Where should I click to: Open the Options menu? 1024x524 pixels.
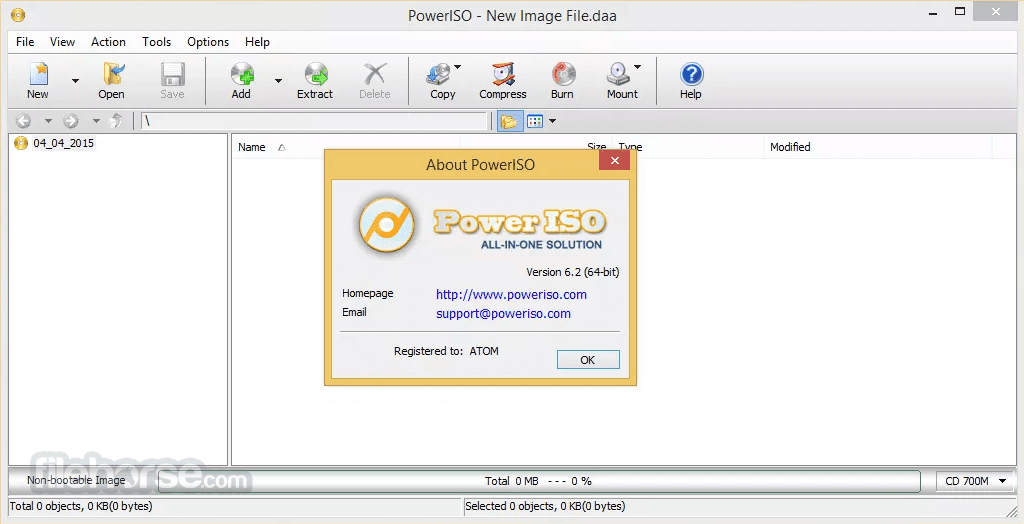click(208, 42)
